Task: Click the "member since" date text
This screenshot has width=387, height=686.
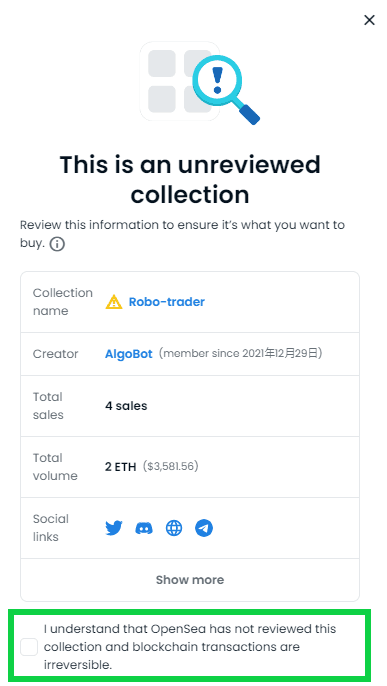Action: [x=241, y=354]
